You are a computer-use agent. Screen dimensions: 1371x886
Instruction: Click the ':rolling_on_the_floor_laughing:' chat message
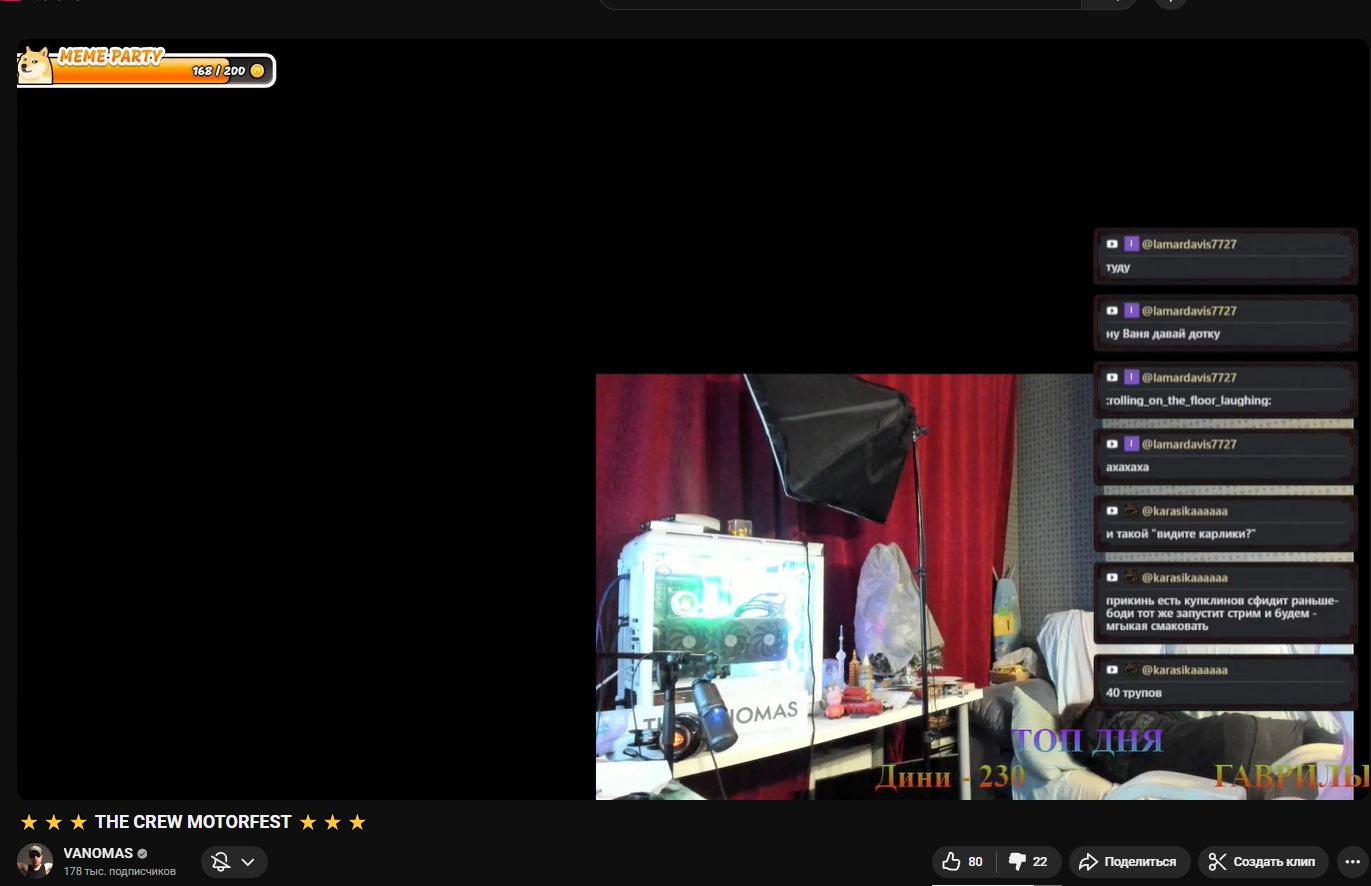1188,401
